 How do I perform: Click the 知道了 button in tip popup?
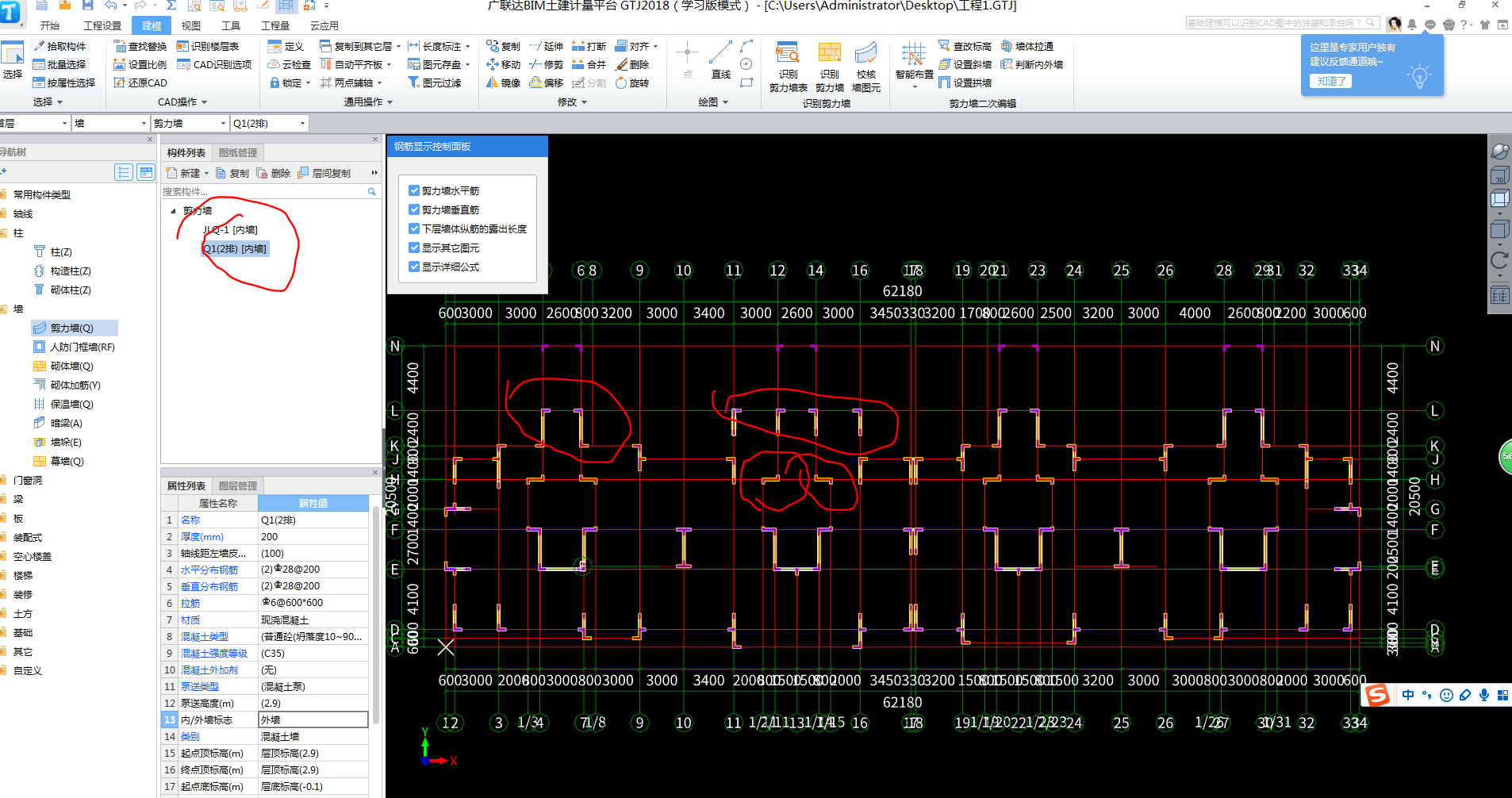pyautogui.click(x=1330, y=81)
